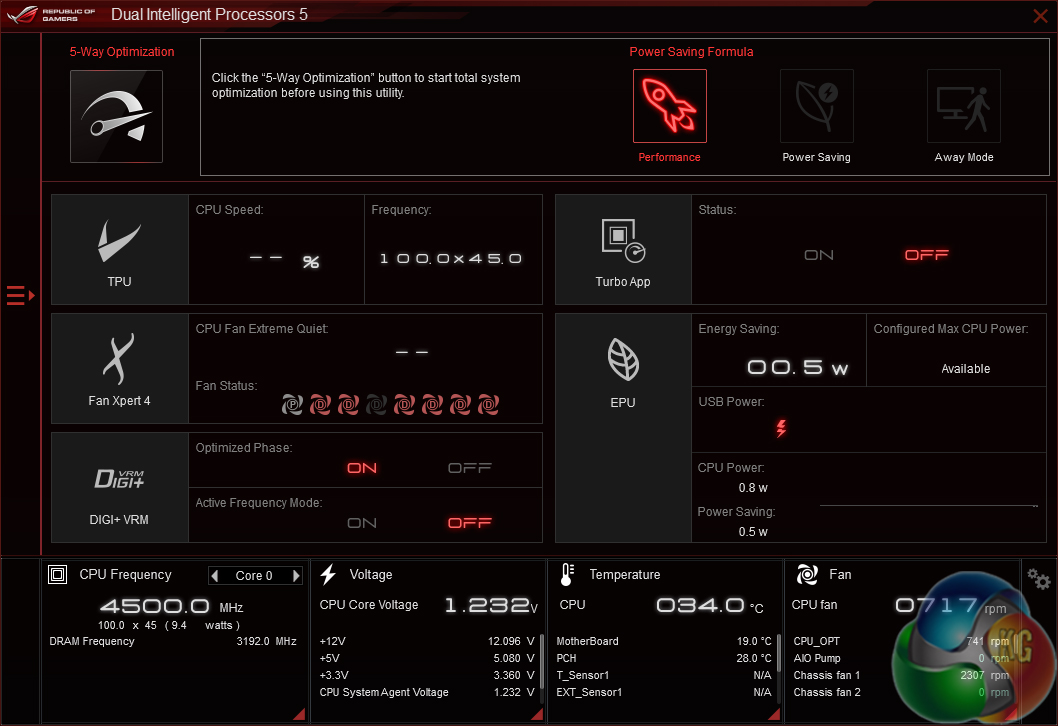Set Optimized Phase to OFF
This screenshot has height=726, width=1058.
(469, 468)
